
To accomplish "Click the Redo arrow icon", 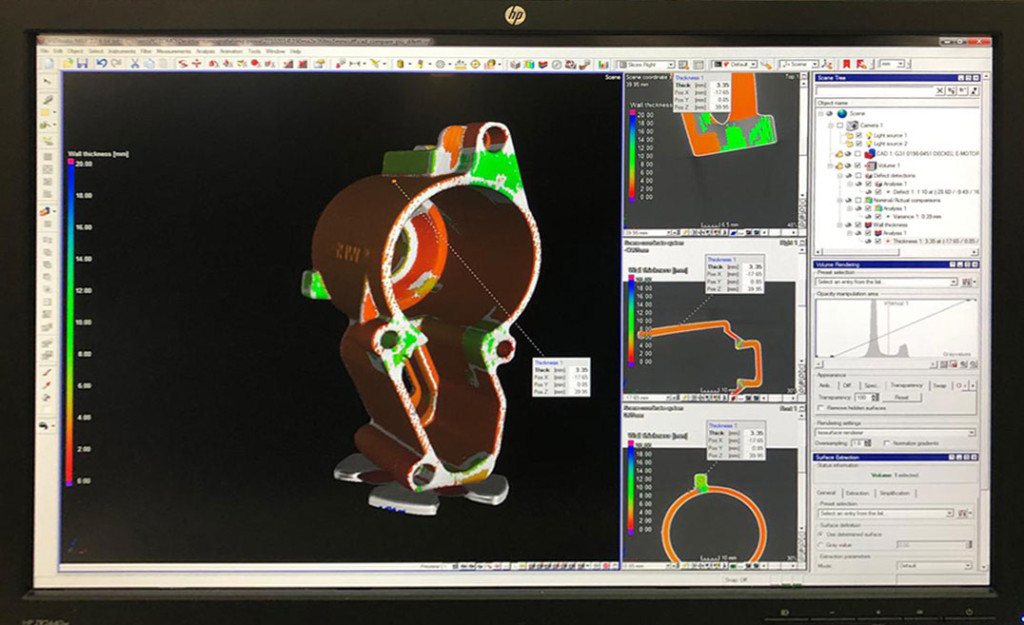I will [x=116, y=63].
